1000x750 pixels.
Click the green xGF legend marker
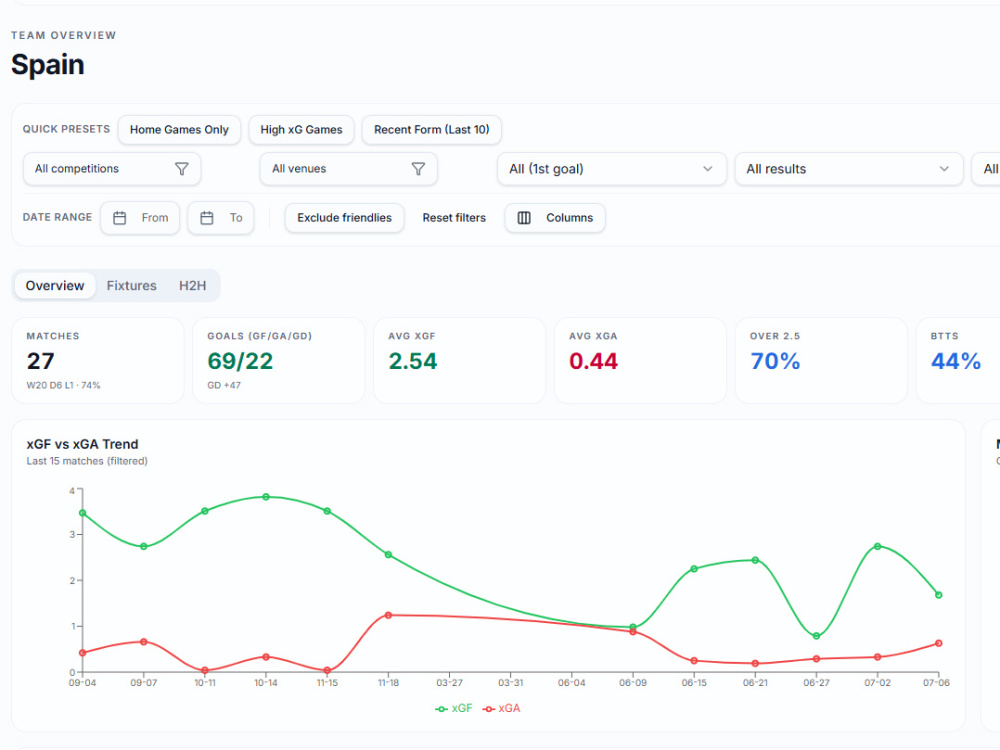[441, 709]
